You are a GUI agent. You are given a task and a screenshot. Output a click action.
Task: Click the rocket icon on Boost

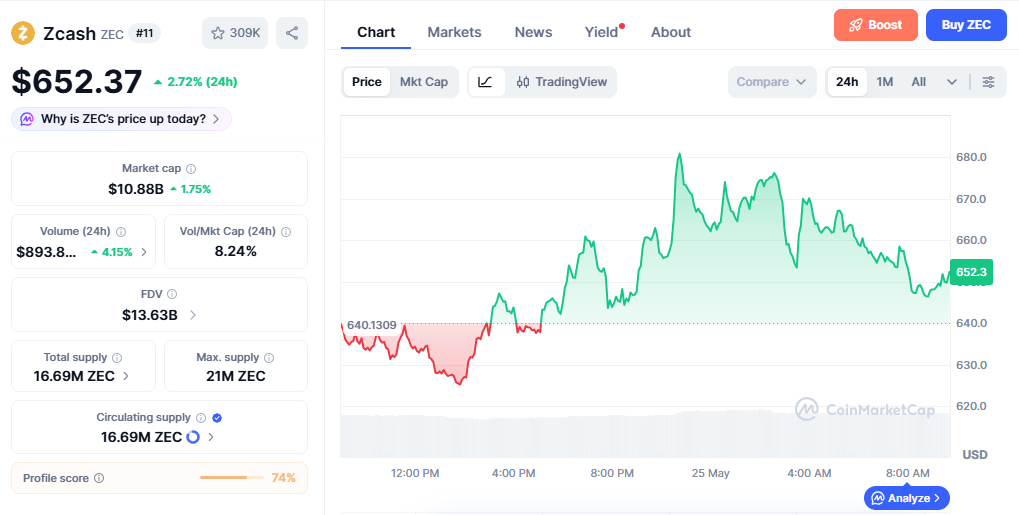coord(856,25)
